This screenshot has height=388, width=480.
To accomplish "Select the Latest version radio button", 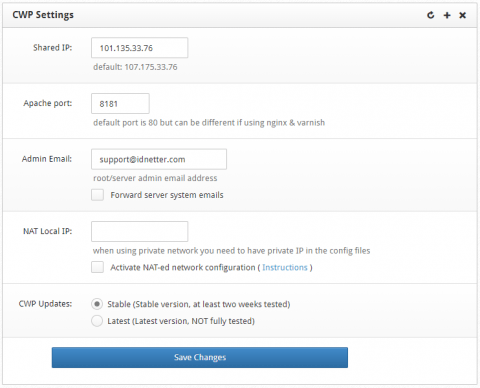I will point(97,321).
